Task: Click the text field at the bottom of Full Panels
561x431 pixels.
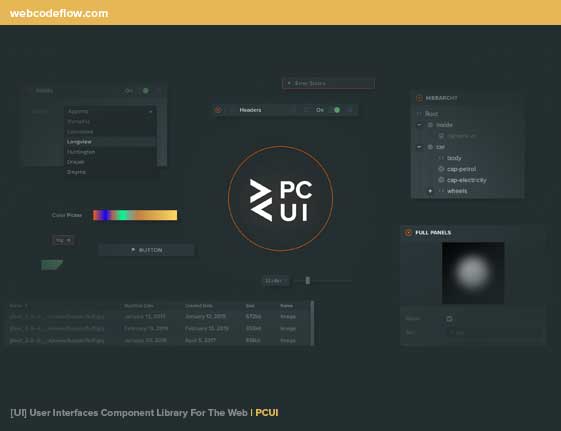Action: click(x=494, y=333)
